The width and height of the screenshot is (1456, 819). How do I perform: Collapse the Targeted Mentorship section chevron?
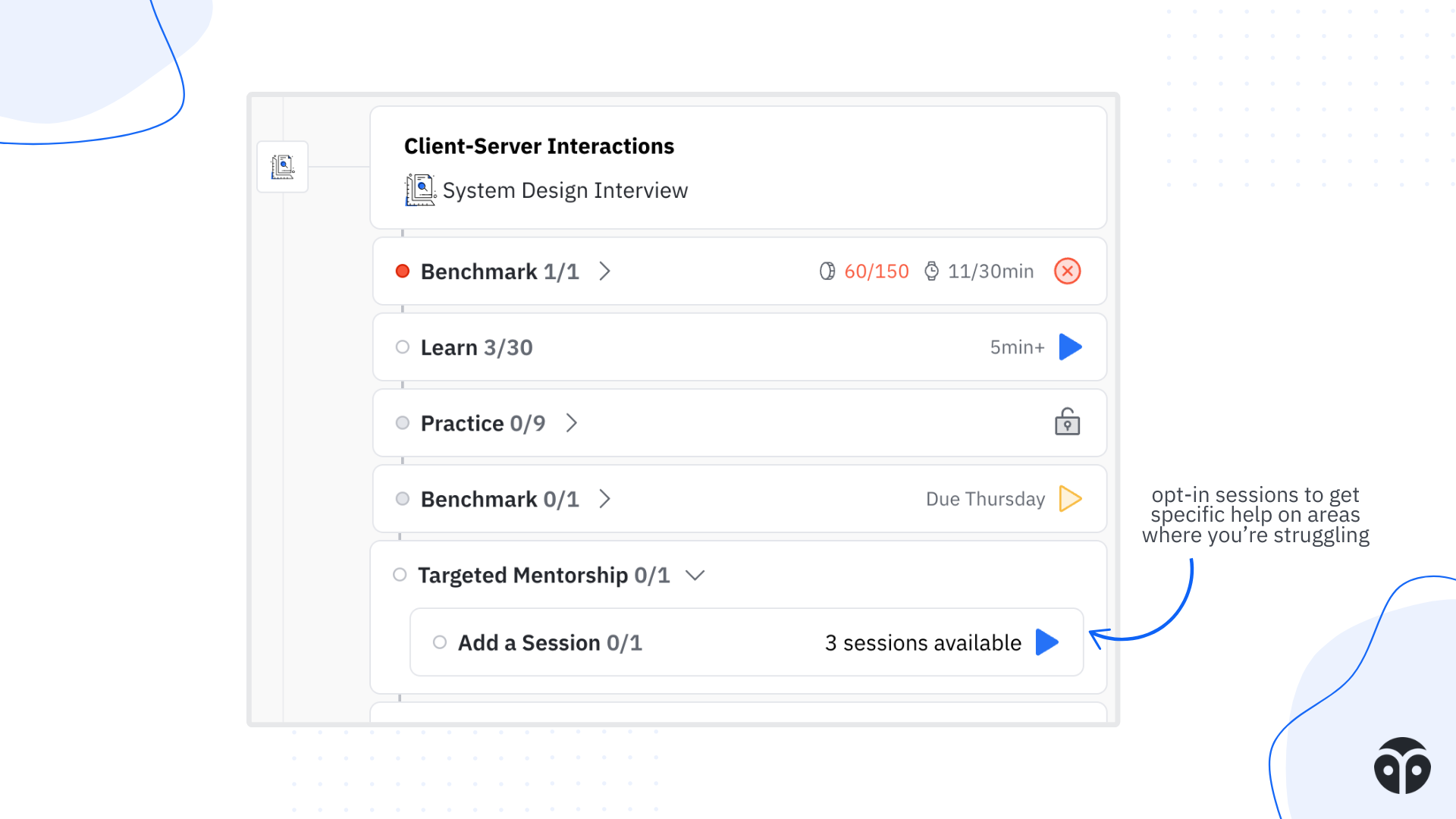695,576
